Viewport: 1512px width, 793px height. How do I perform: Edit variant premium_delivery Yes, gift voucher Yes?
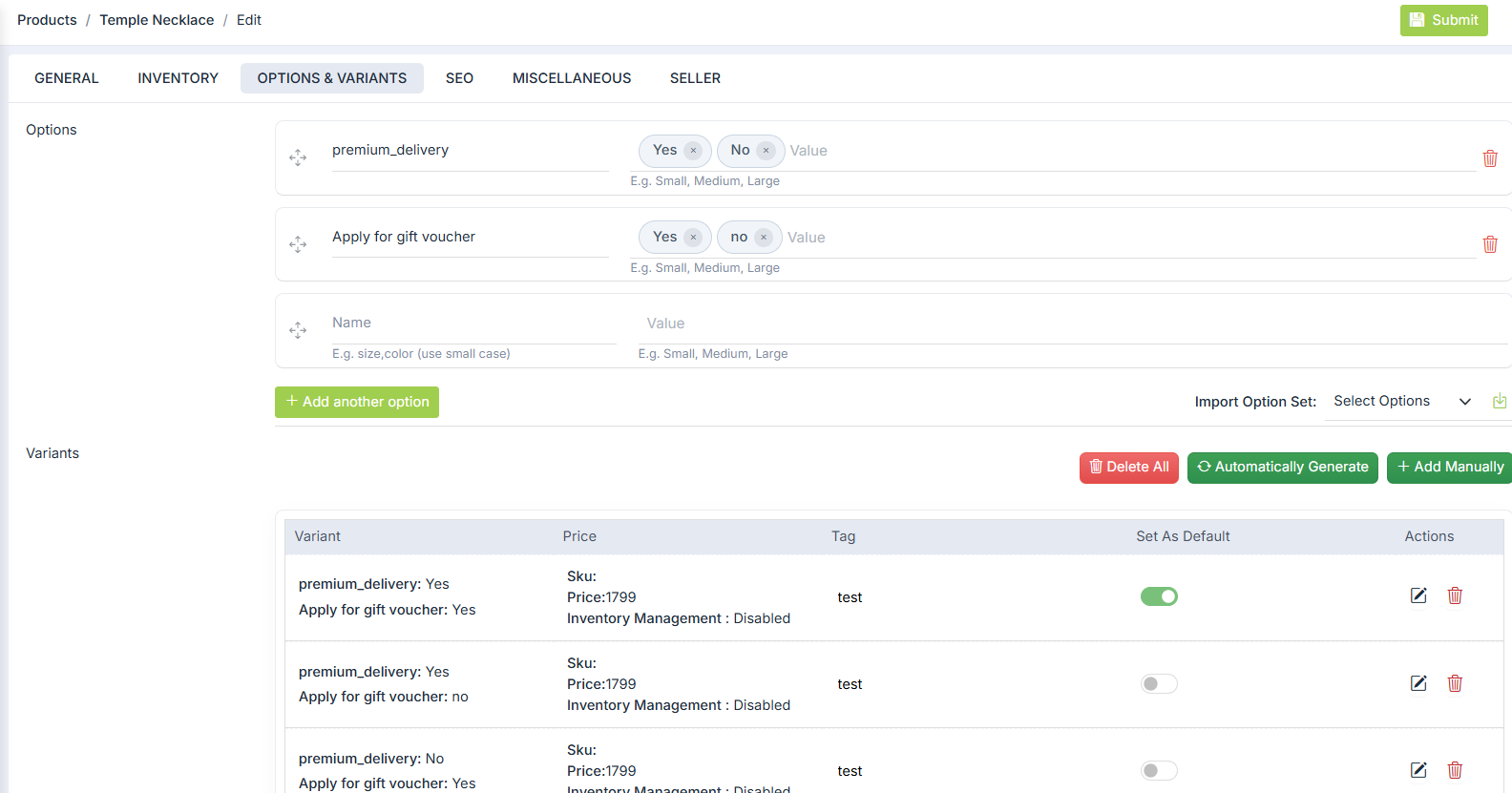coord(1418,595)
